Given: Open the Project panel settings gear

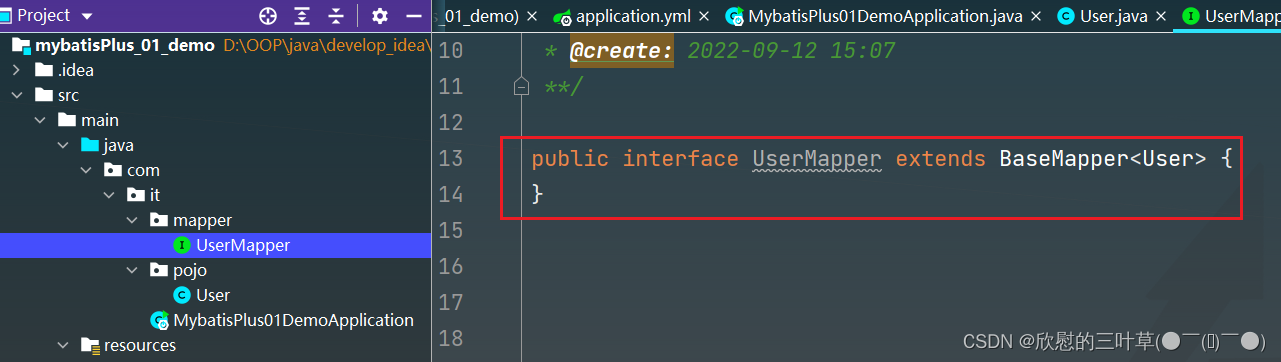Looking at the screenshot, I should [x=379, y=16].
